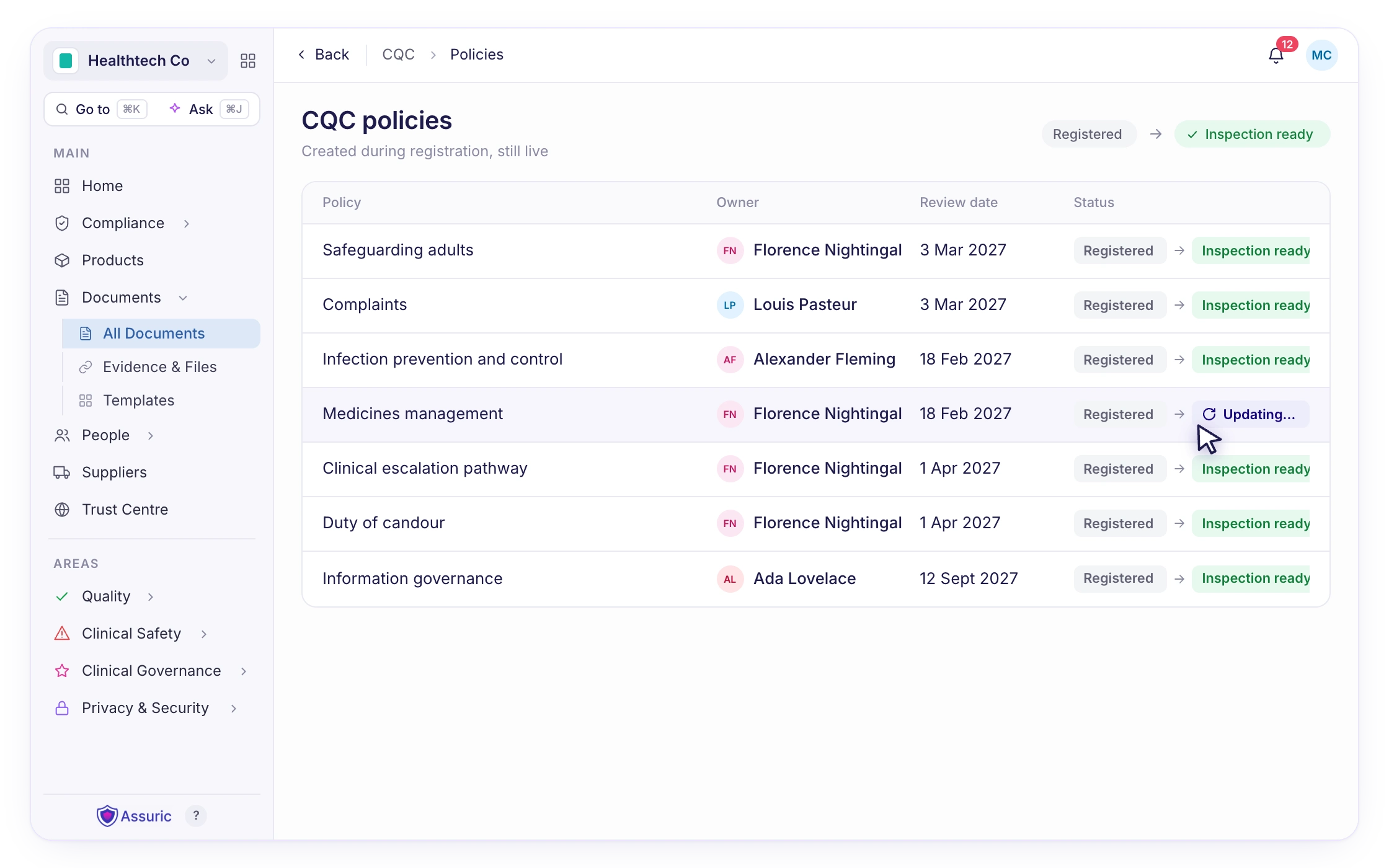Expand the People section chevron
The width and height of the screenshot is (1389, 868).
[151, 435]
